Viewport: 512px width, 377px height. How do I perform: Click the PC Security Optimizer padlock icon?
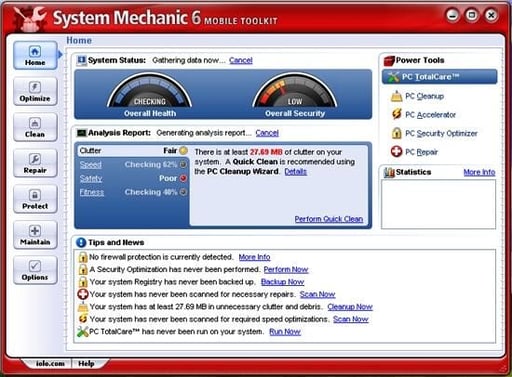pyautogui.click(x=396, y=133)
